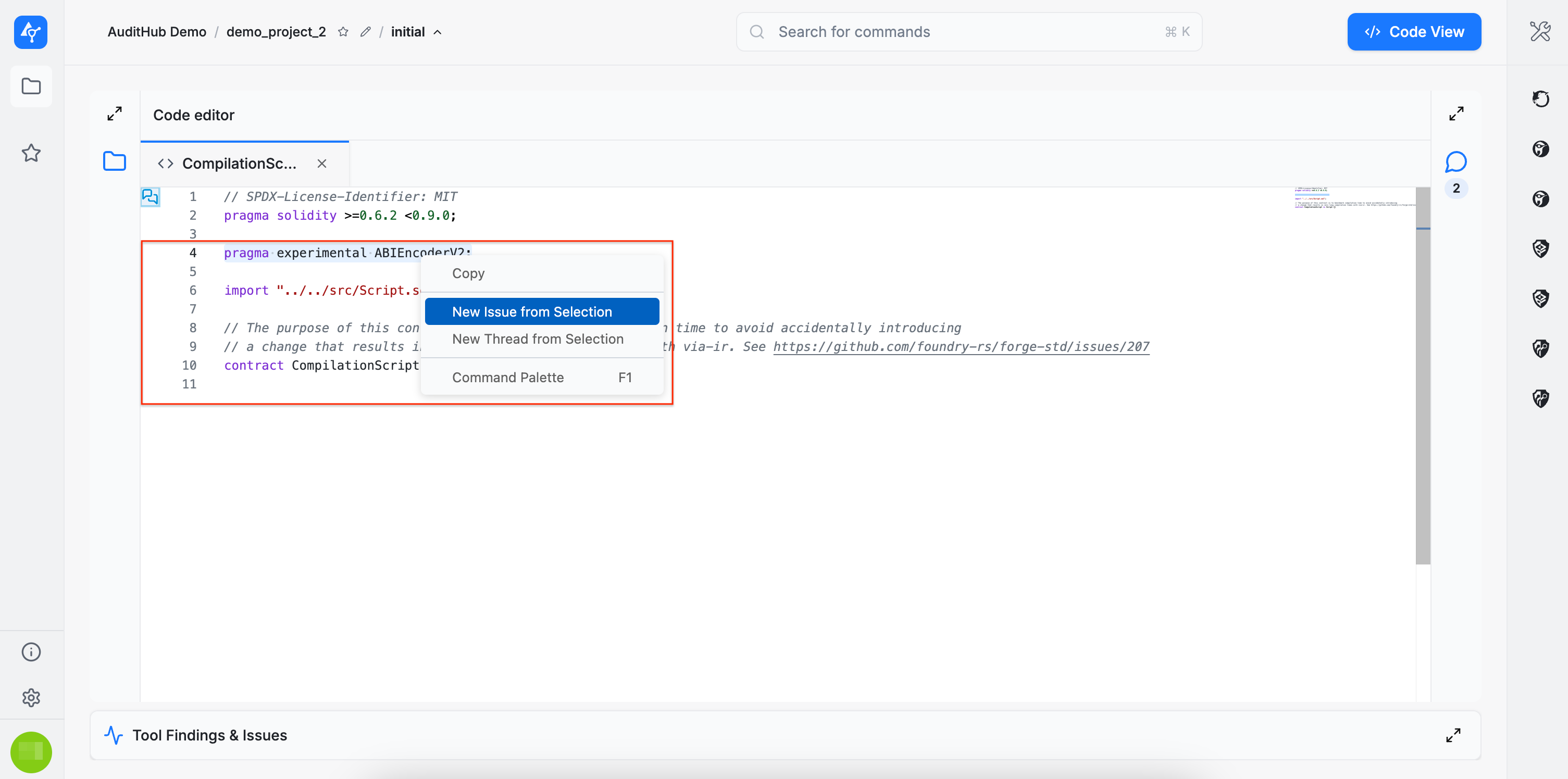Open the settings gear icon

pos(31,697)
